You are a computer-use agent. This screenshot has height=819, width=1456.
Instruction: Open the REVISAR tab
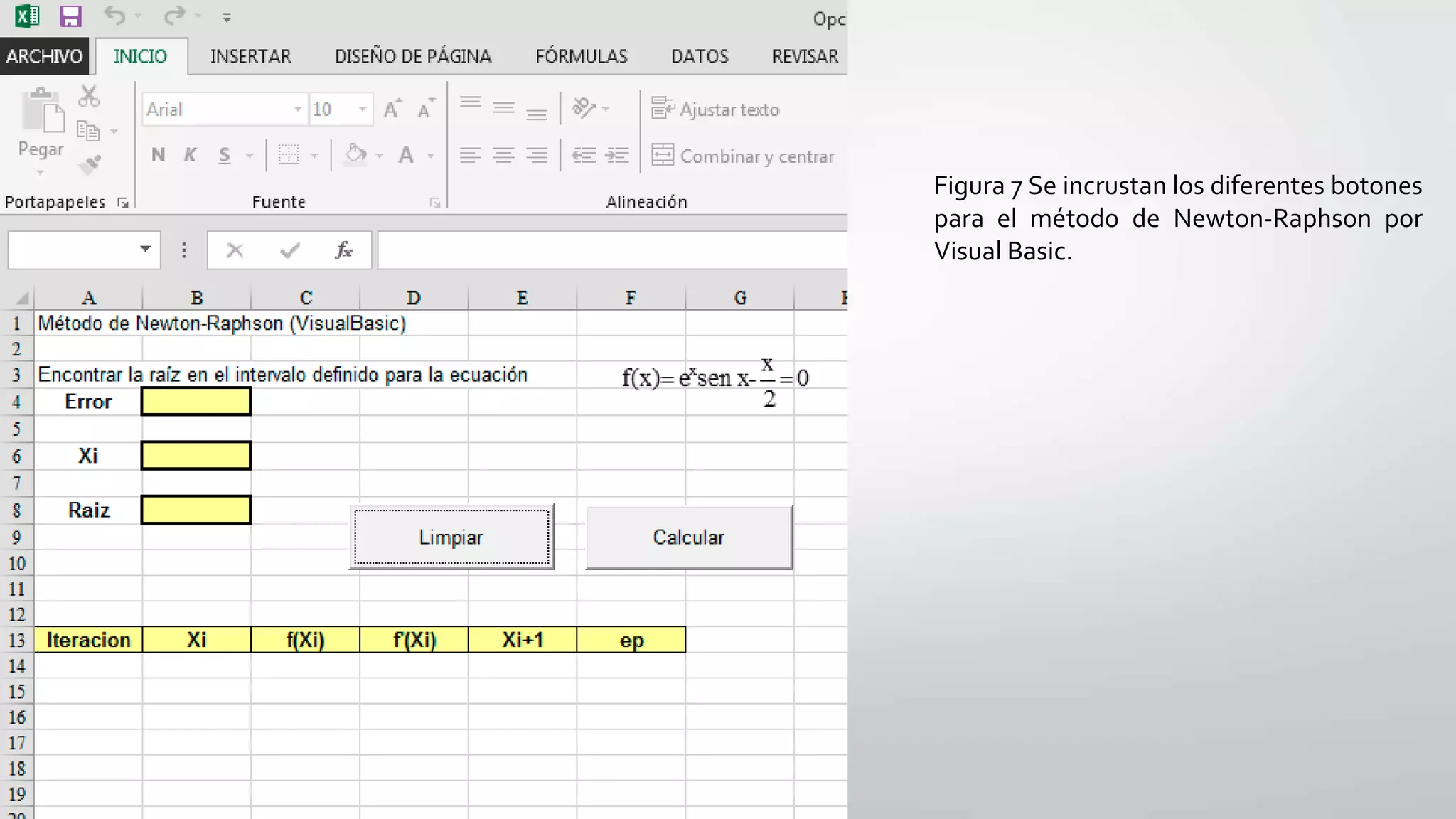805,56
